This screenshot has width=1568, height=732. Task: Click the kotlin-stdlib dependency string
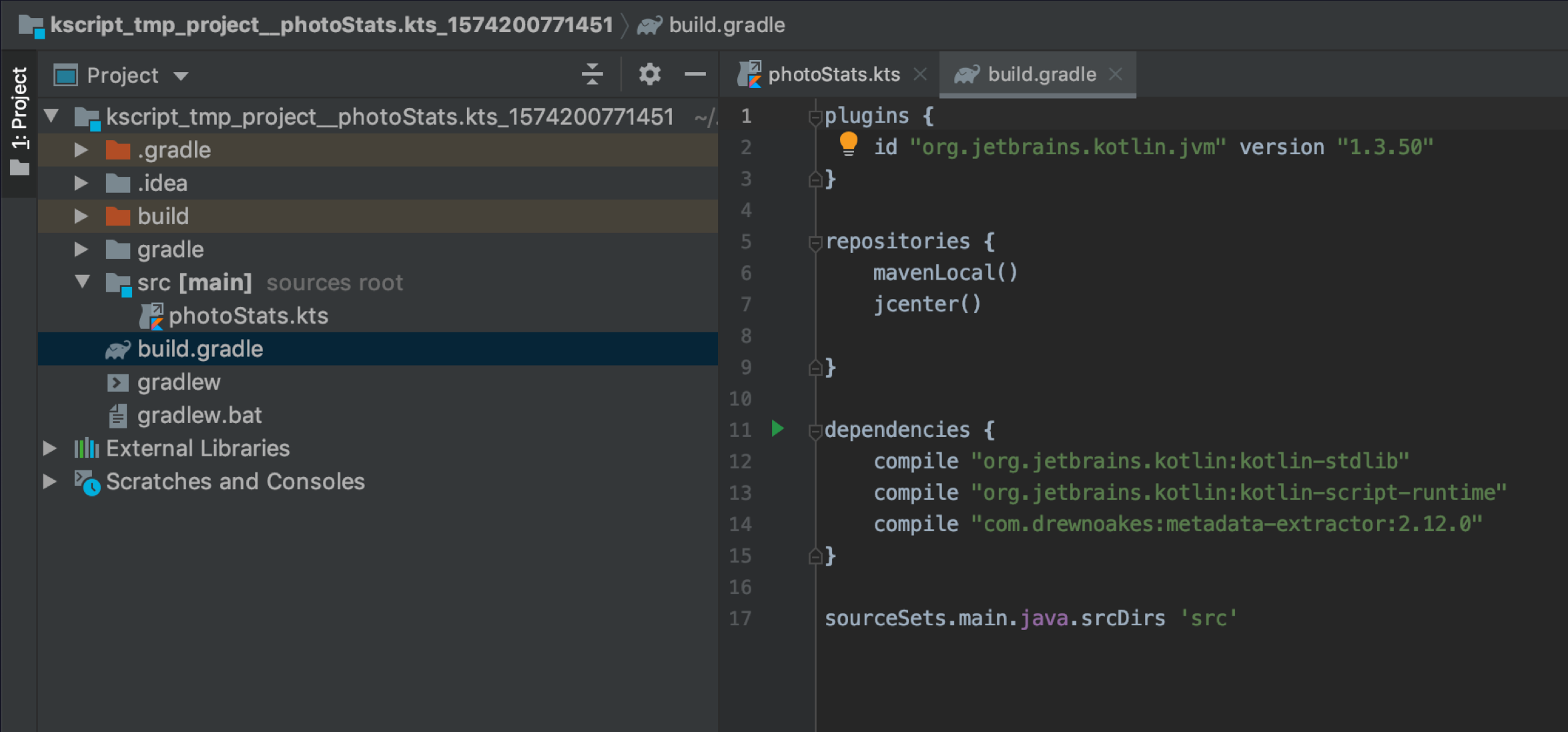1190,461
